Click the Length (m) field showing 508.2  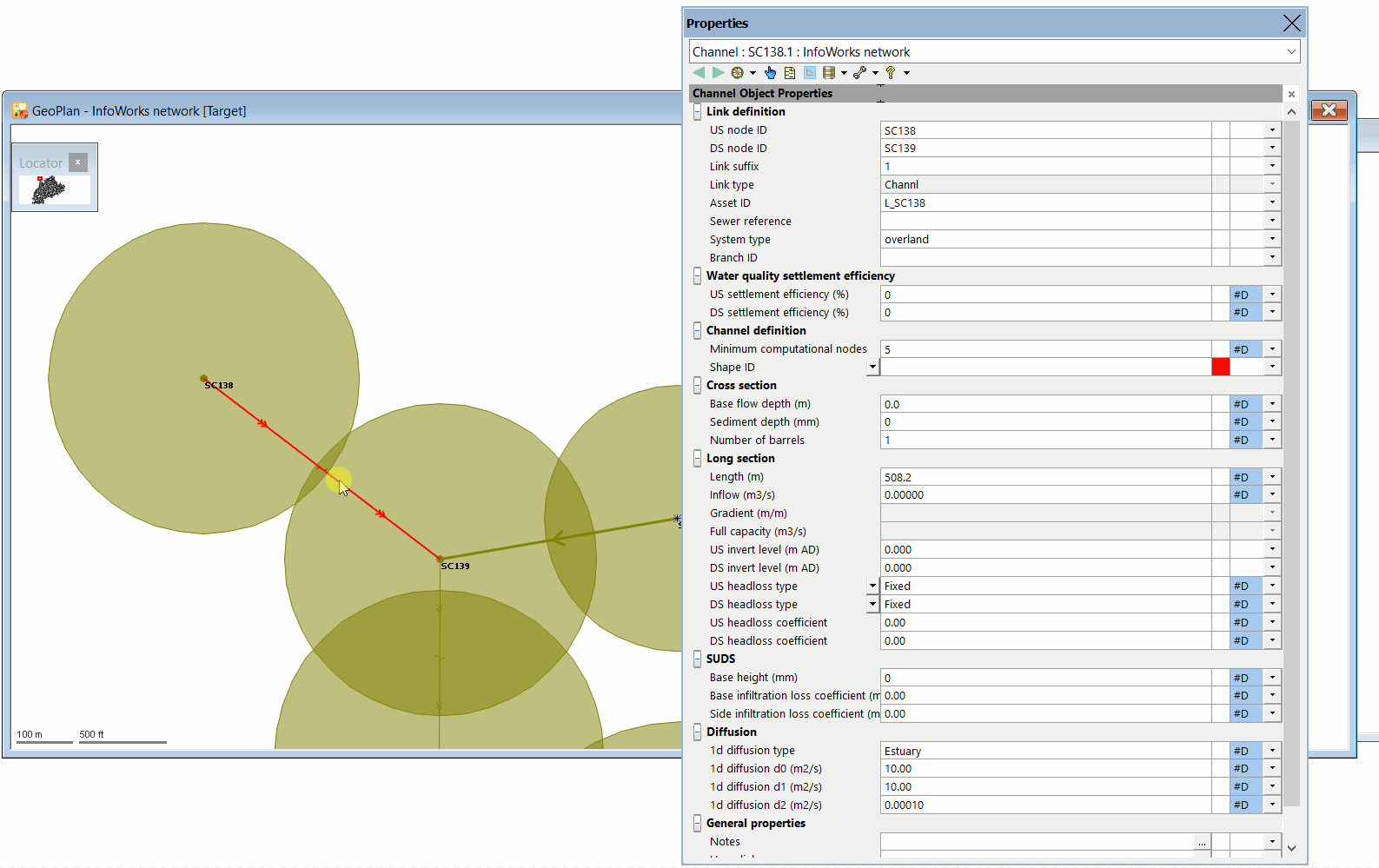coord(1045,477)
